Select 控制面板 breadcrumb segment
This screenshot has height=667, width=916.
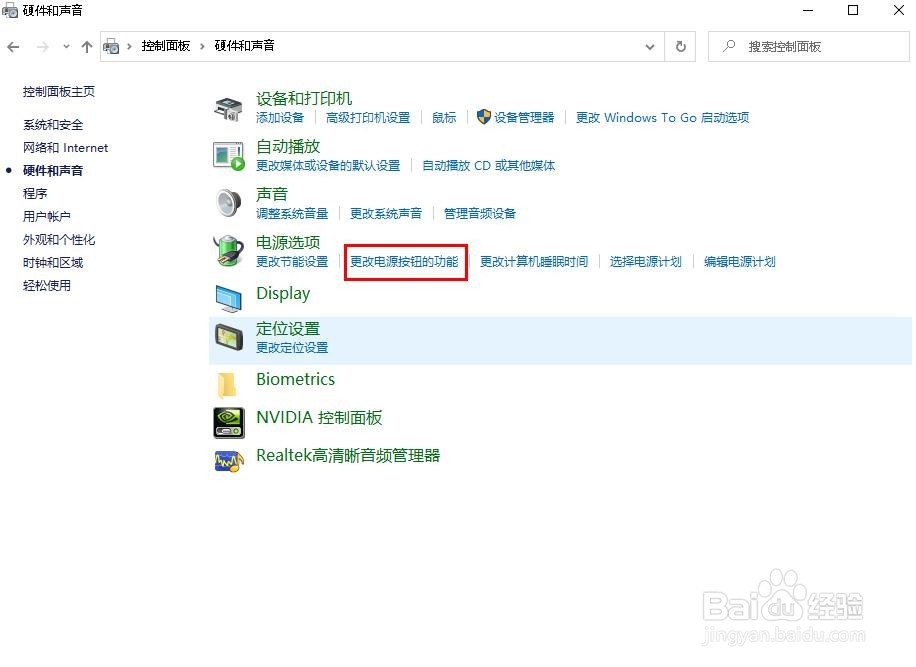[x=166, y=46]
